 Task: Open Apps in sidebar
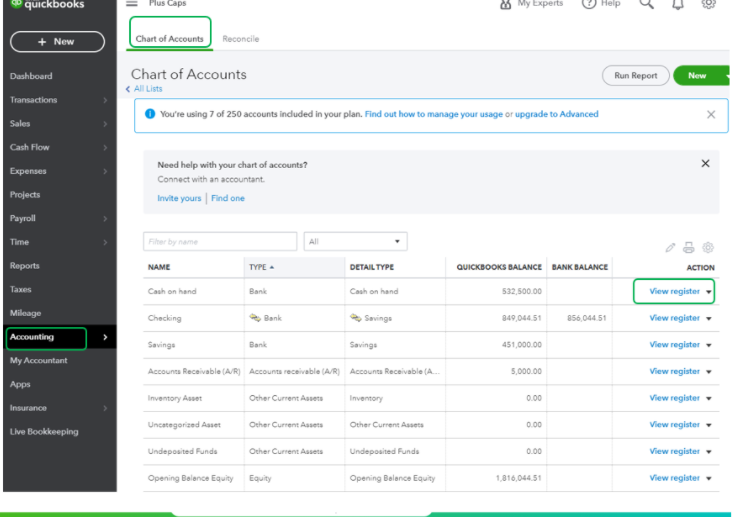click(20, 384)
